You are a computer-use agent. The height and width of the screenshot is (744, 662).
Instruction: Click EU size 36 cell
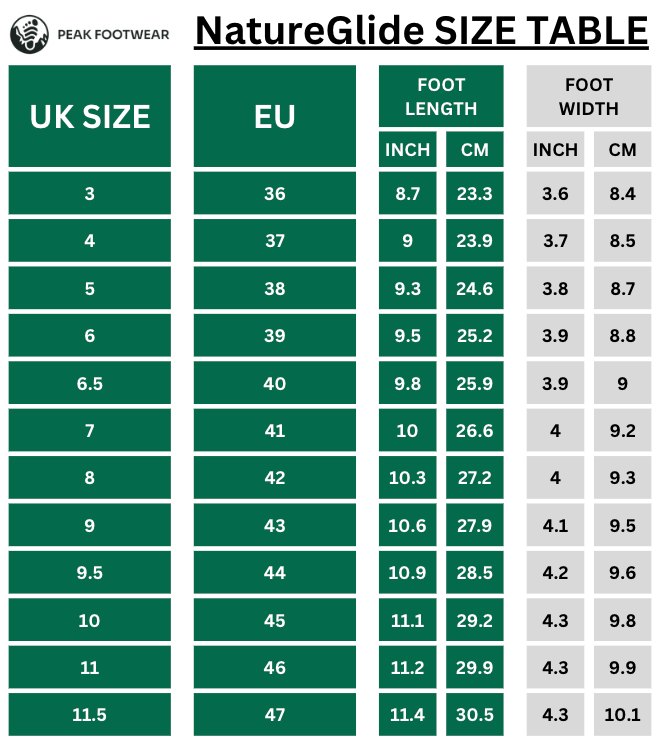point(275,194)
